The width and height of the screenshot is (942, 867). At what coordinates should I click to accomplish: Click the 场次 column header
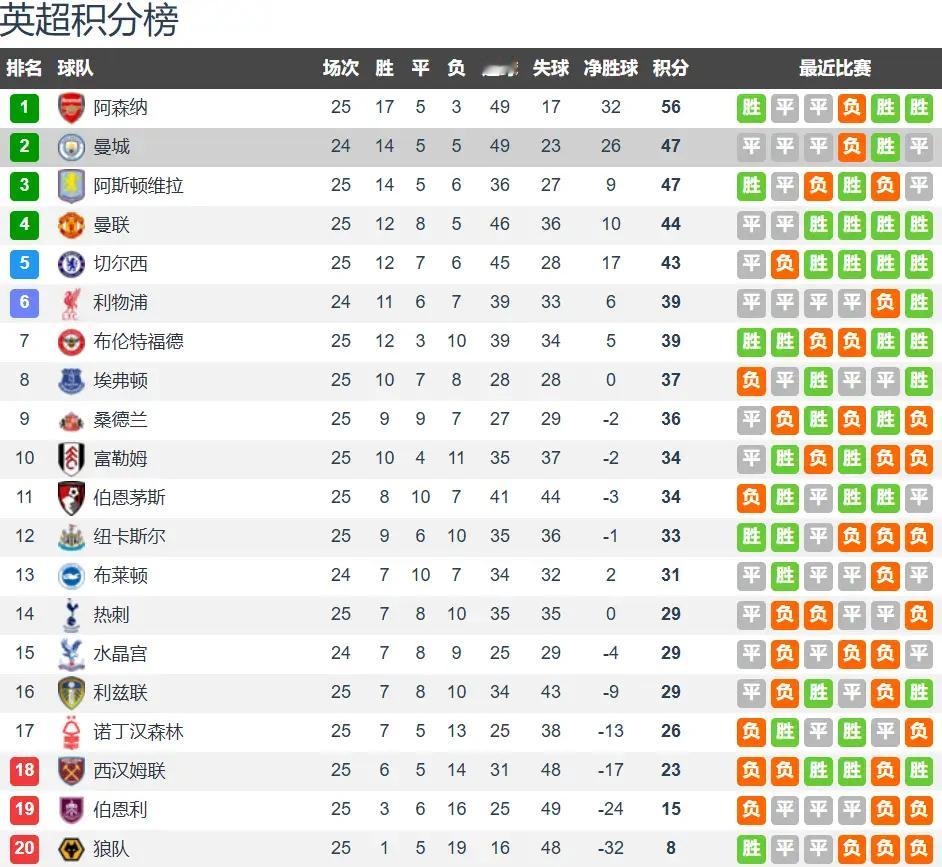(341, 68)
